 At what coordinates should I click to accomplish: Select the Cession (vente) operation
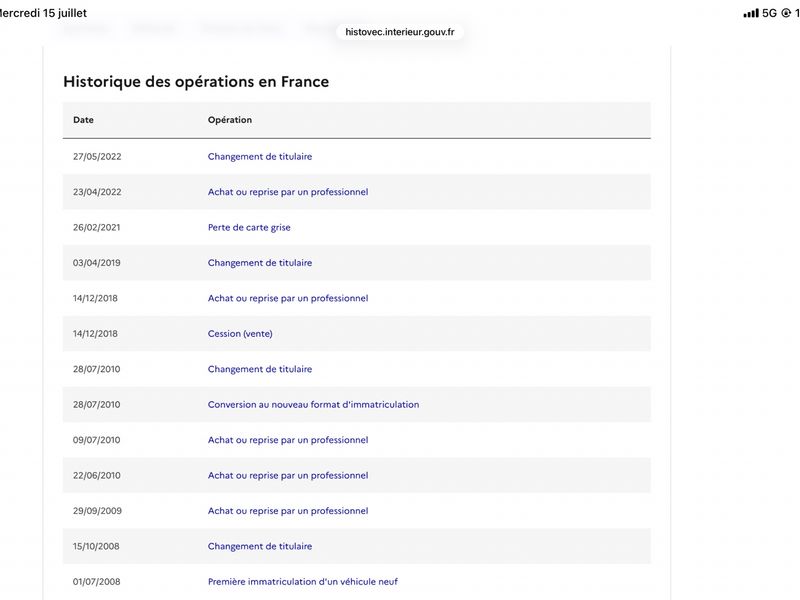[240, 334]
